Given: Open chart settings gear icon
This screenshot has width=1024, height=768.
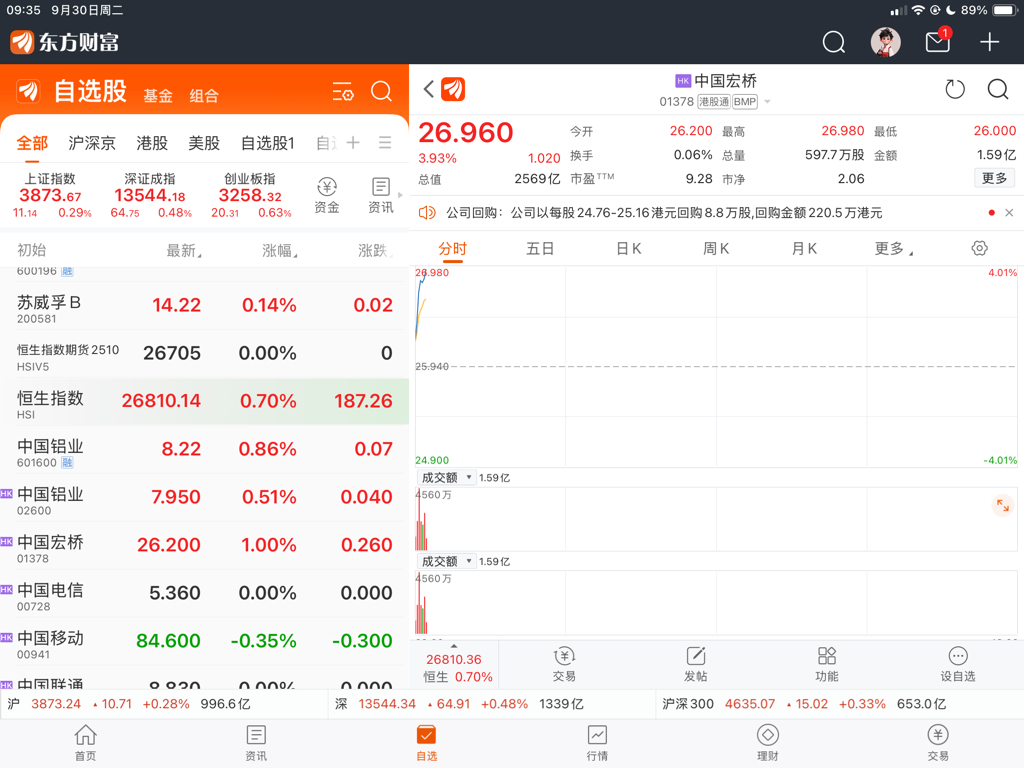Looking at the screenshot, I should coord(980,248).
